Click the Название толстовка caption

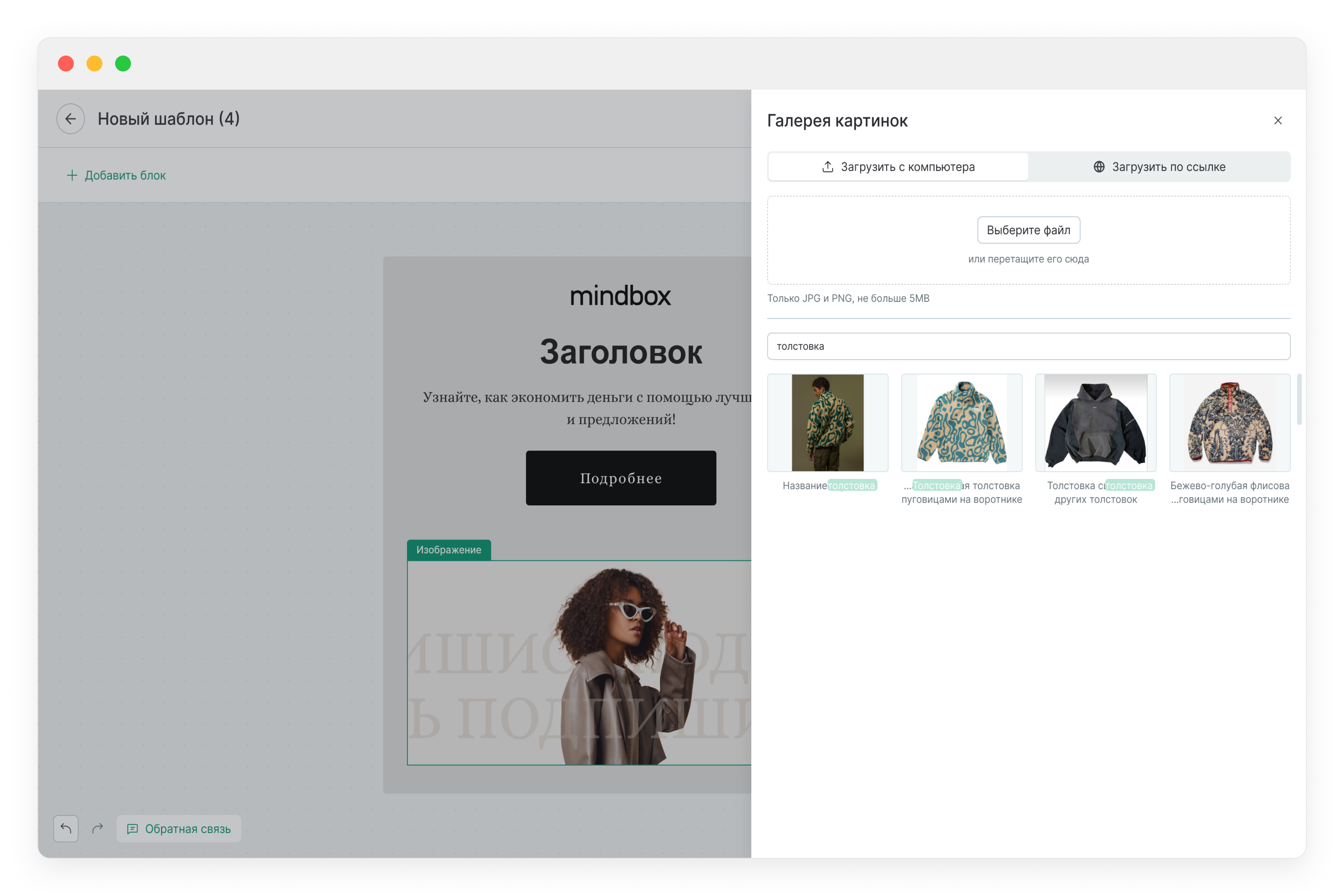click(829, 486)
